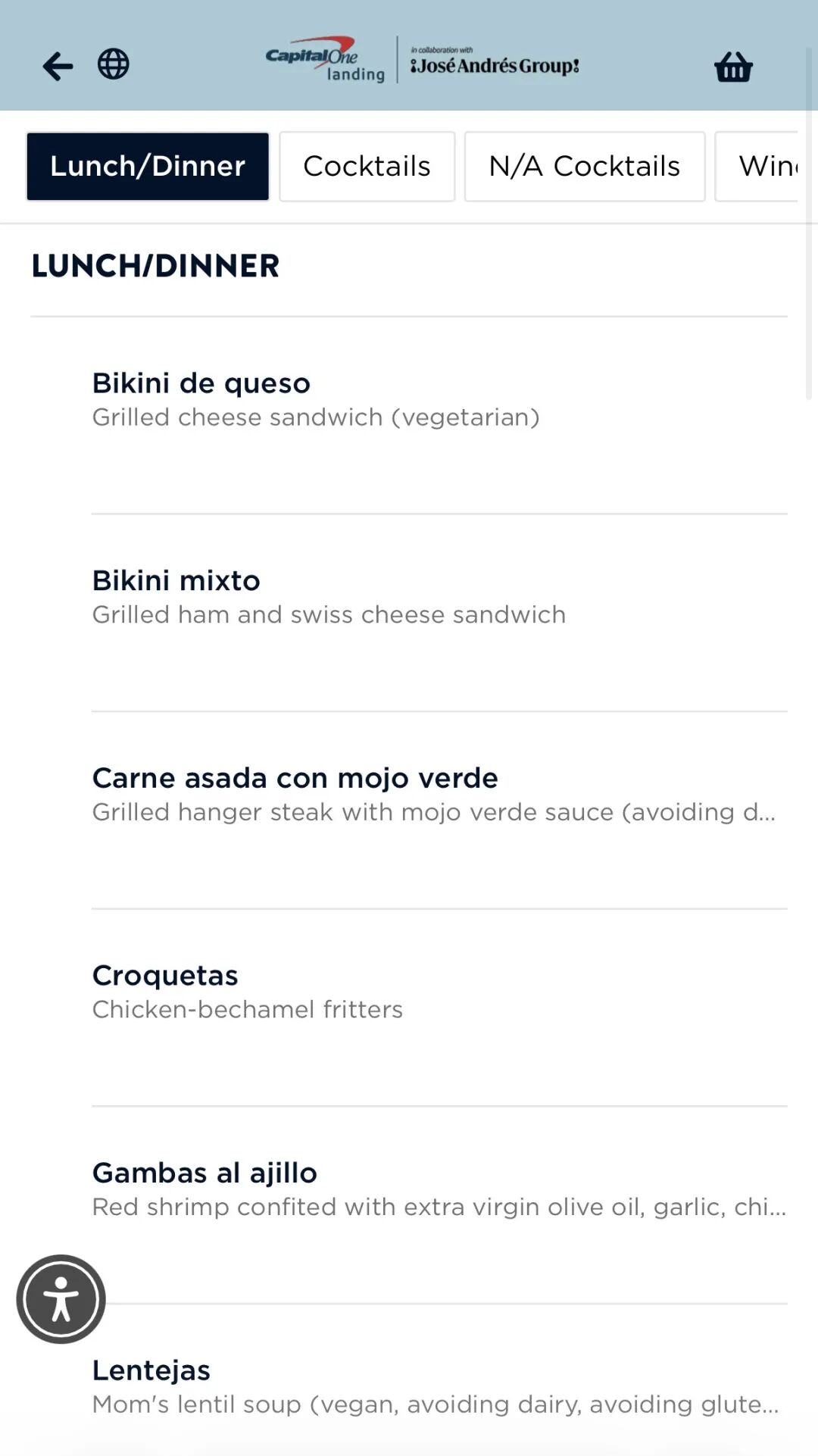Select the Lentejas lentil soup item
Image resolution: width=818 pixels, height=1456 pixels.
click(x=439, y=1386)
